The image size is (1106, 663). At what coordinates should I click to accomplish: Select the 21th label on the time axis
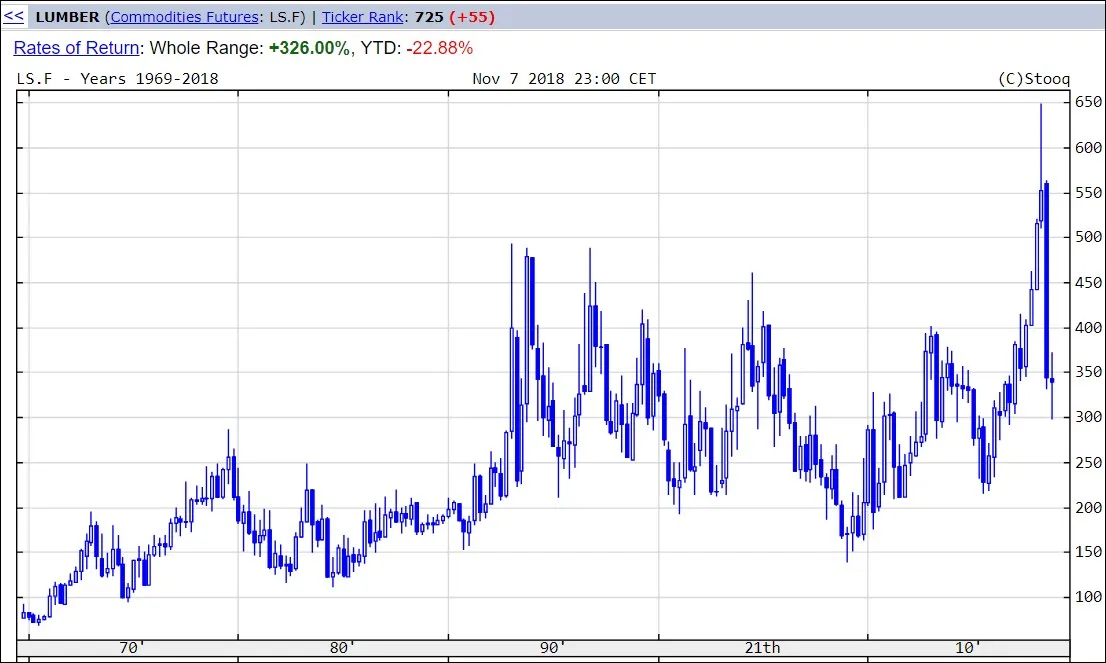[762, 647]
